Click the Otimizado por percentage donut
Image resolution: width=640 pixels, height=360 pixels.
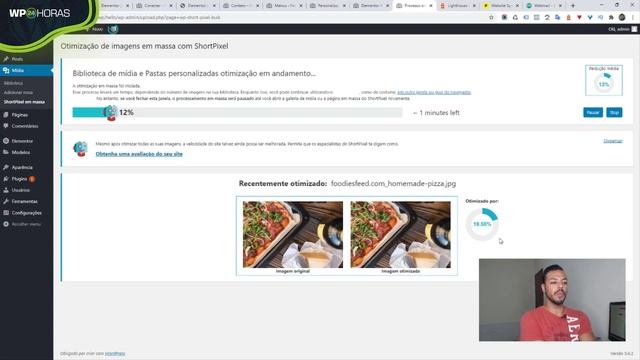click(482, 224)
